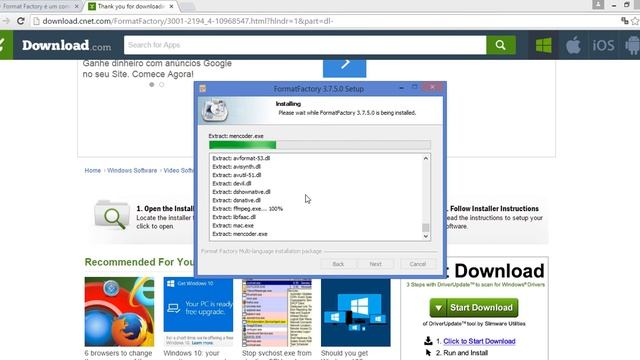Click the Recommended For You heading
The image size is (640, 360).
(x=140, y=262)
